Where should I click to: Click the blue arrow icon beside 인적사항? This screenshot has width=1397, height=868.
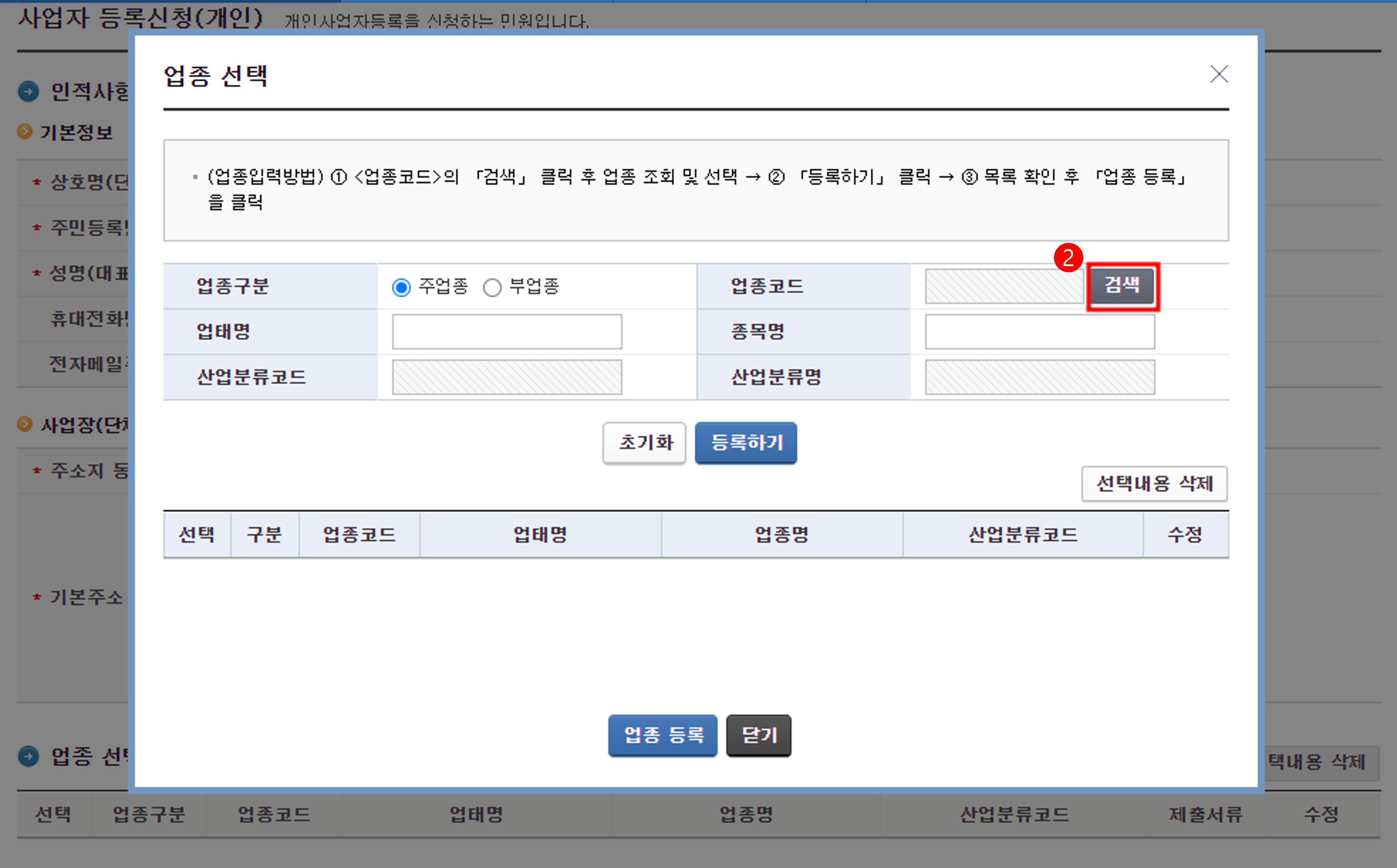click(x=28, y=91)
